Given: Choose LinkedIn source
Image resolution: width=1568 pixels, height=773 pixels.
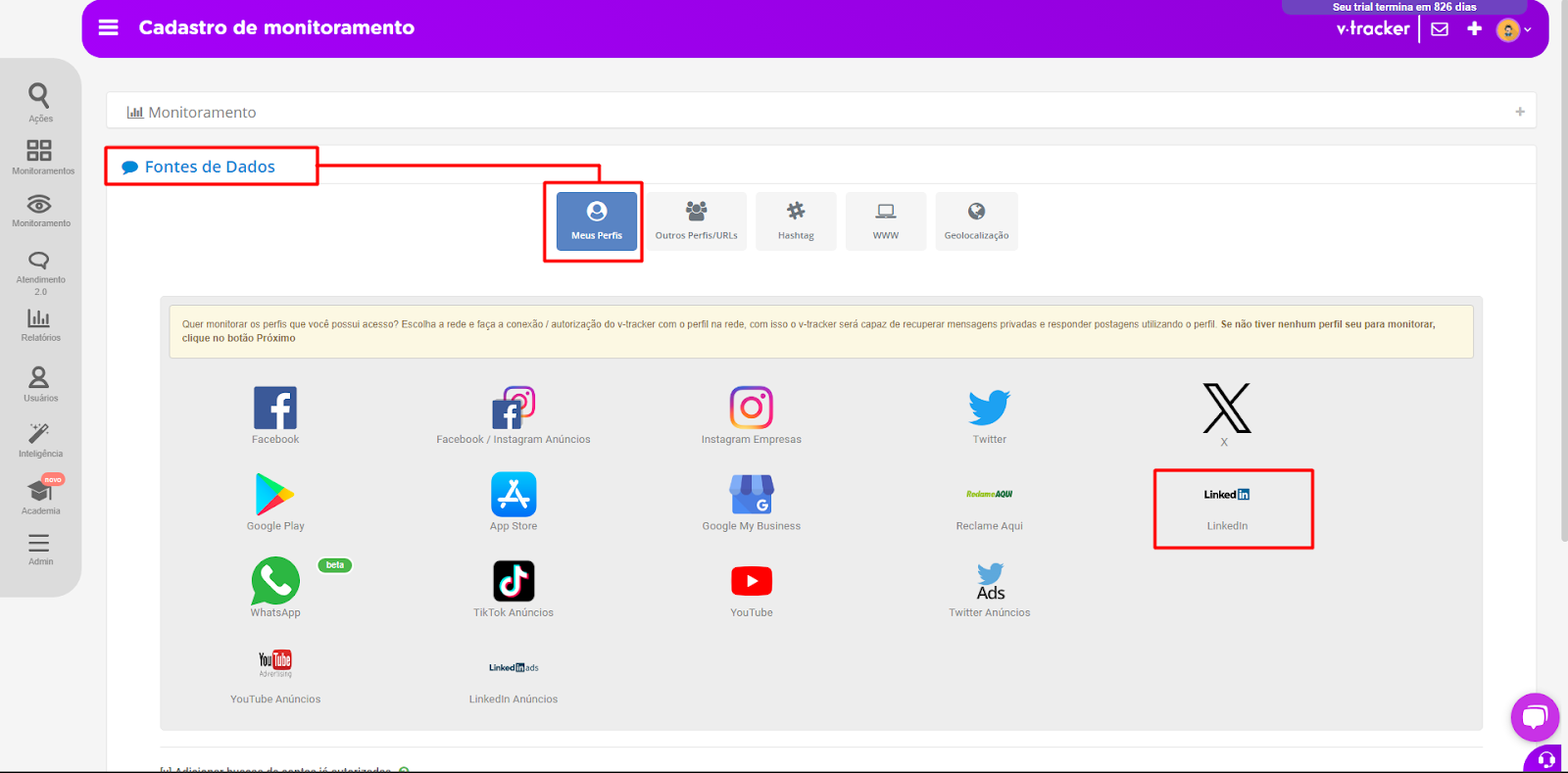Looking at the screenshot, I should [x=1227, y=507].
